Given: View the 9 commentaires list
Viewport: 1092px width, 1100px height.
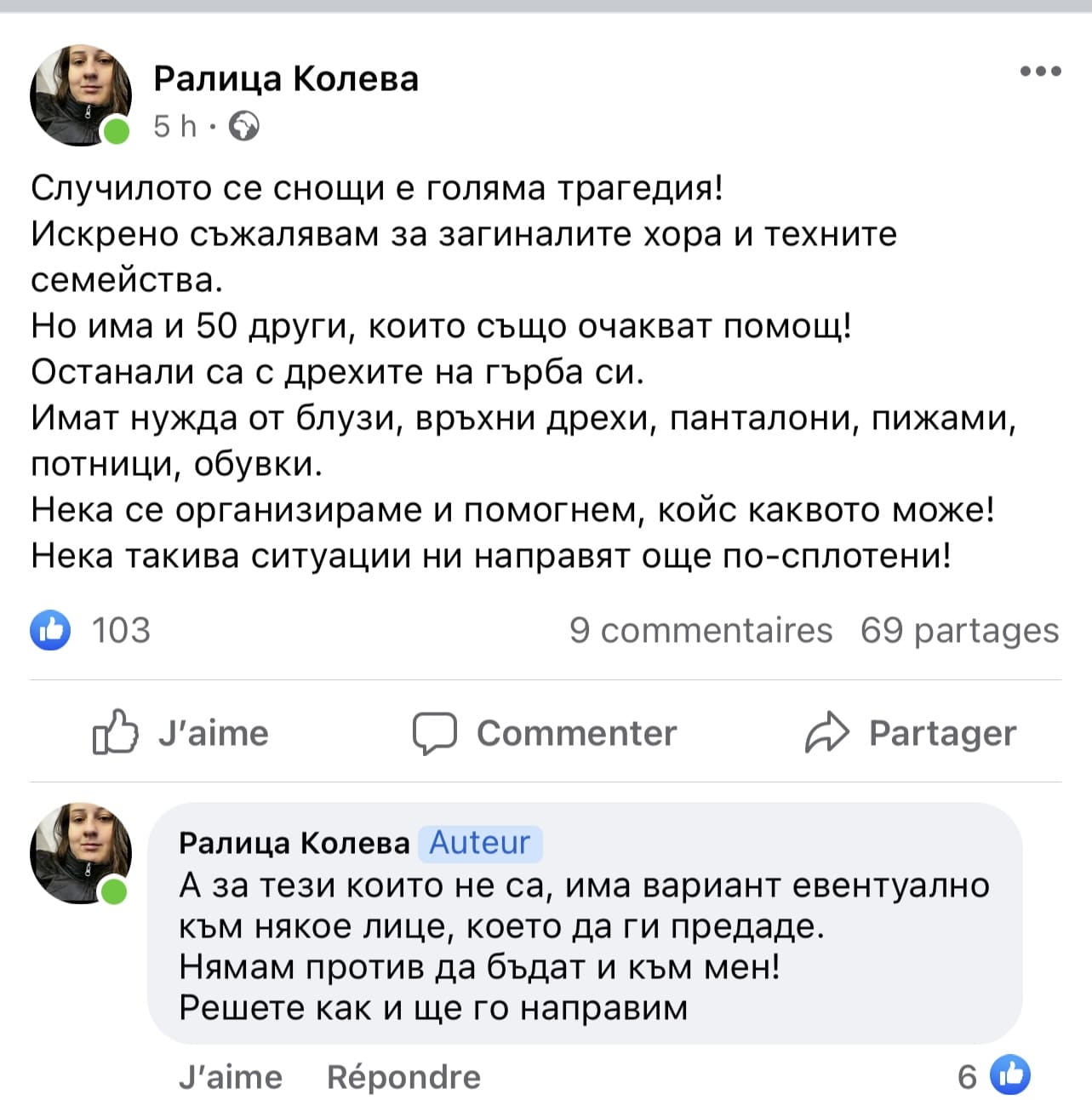Looking at the screenshot, I should click(x=700, y=630).
